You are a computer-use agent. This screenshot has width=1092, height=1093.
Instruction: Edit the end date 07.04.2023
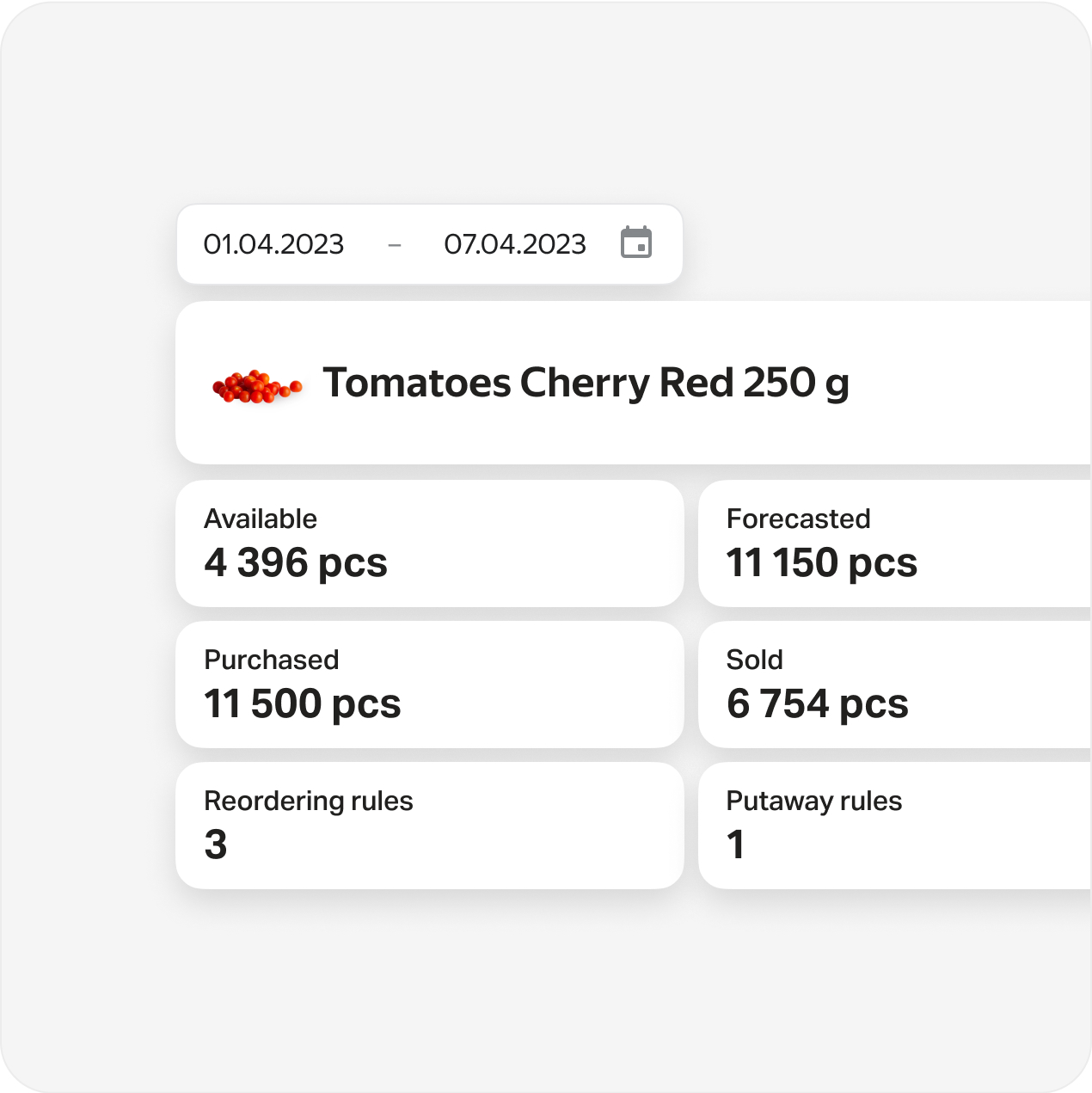click(514, 244)
